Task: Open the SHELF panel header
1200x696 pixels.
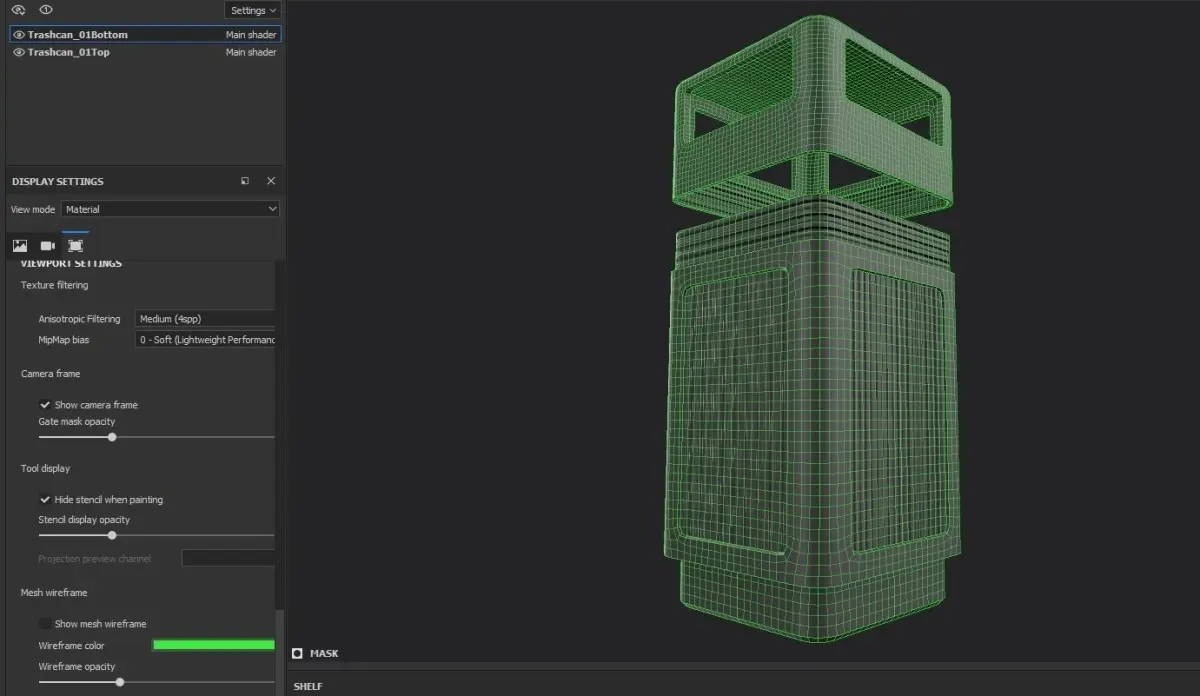Action: pos(308,686)
